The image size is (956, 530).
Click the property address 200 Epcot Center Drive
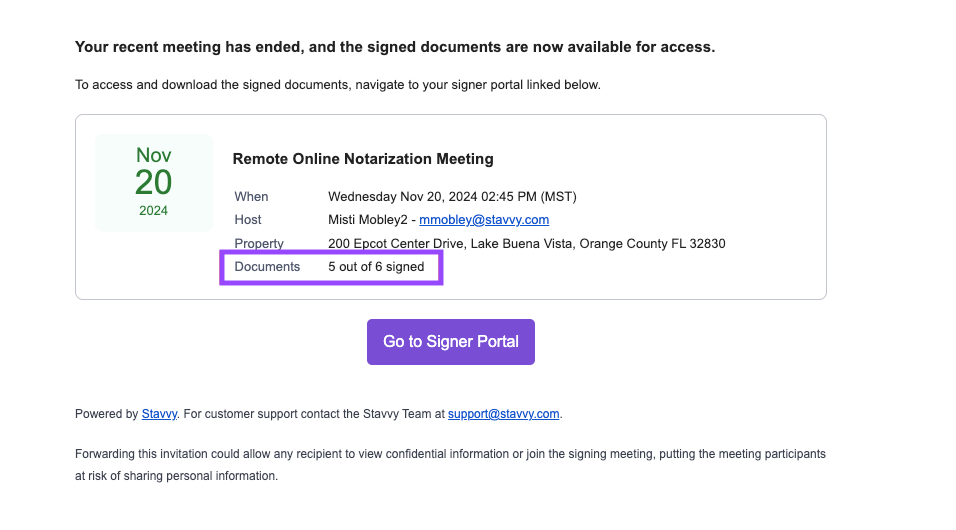coord(527,243)
